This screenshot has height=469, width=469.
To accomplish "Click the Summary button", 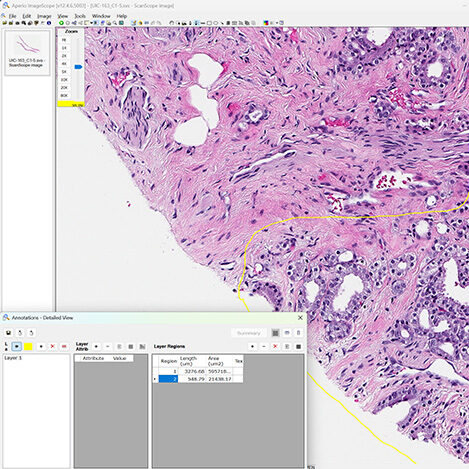I will [x=249, y=333].
